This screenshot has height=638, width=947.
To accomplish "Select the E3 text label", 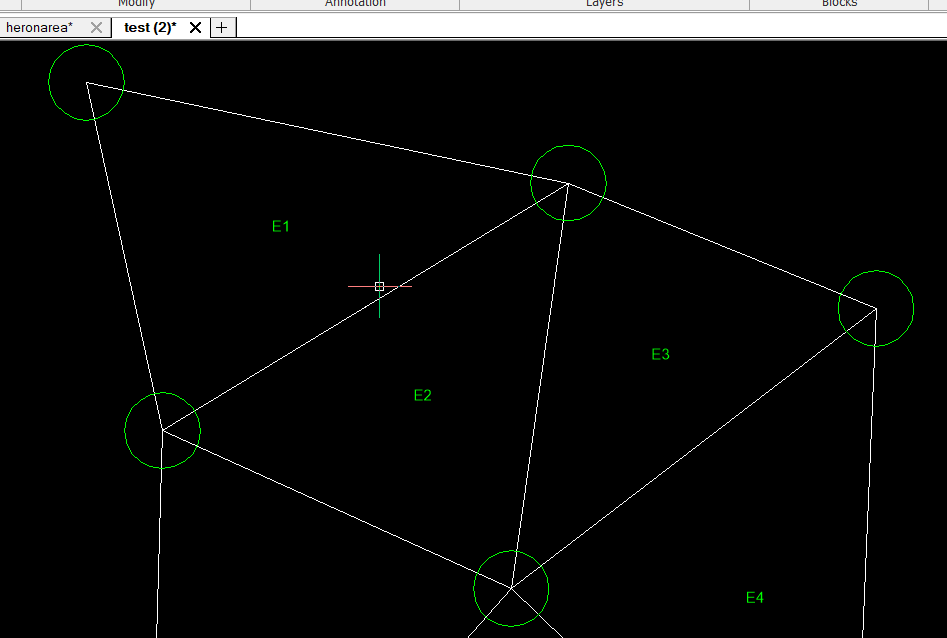I will (x=661, y=355).
